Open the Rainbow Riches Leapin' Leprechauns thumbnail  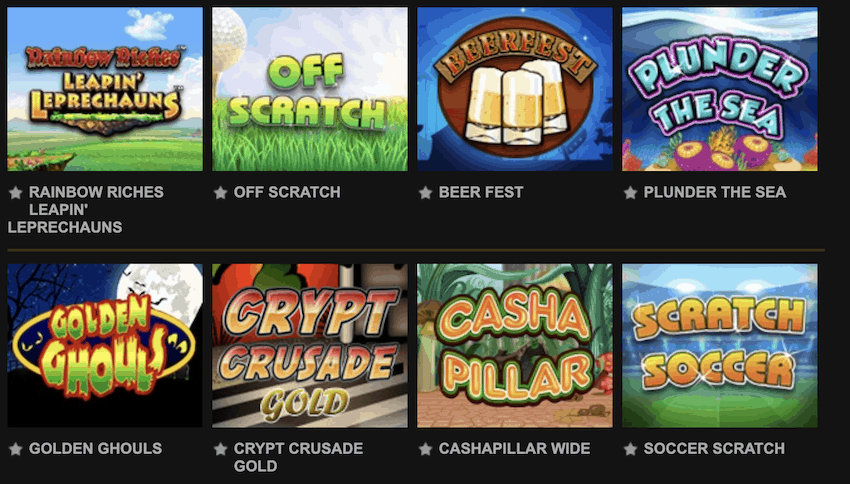point(105,89)
